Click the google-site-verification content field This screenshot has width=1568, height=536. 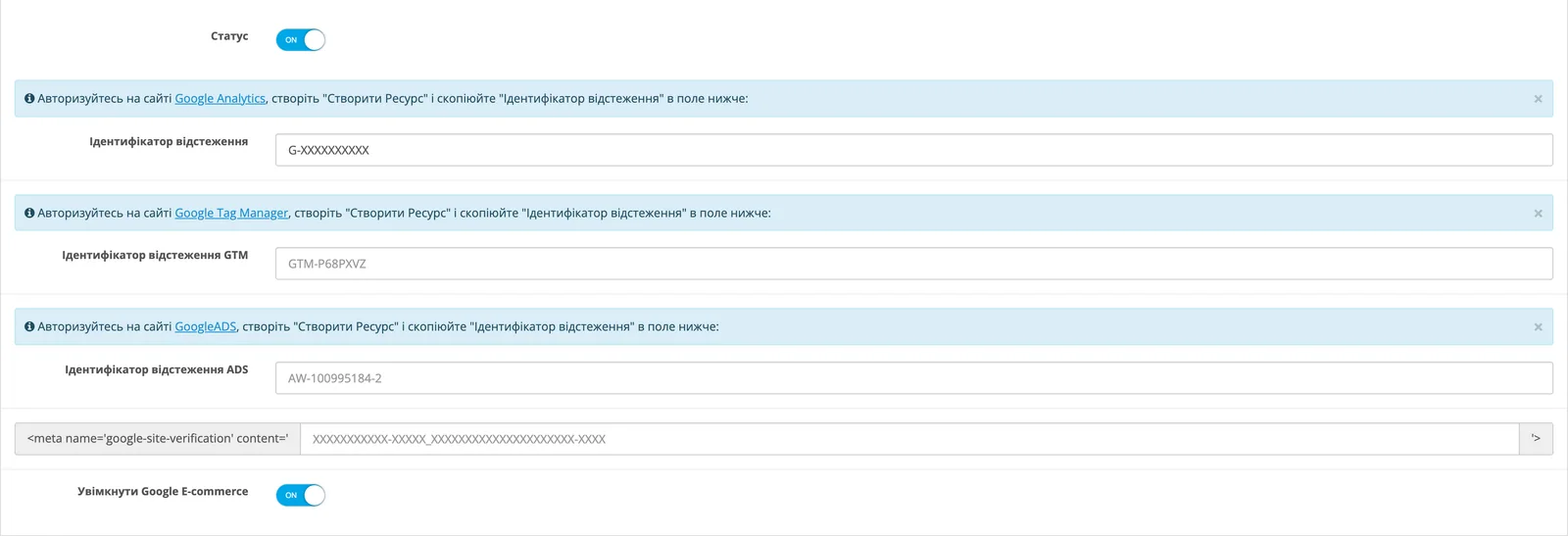[909, 439]
